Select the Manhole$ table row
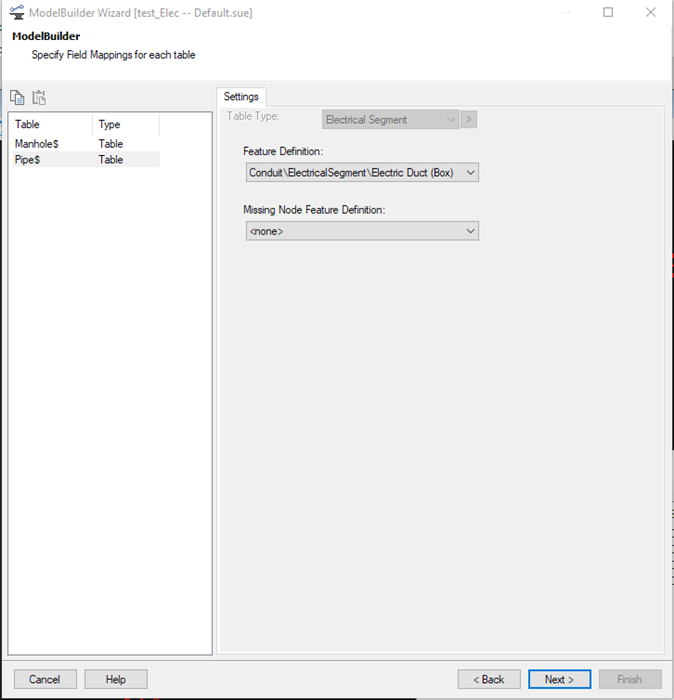The height and width of the screenshot is (700, 674). (37, 144)
